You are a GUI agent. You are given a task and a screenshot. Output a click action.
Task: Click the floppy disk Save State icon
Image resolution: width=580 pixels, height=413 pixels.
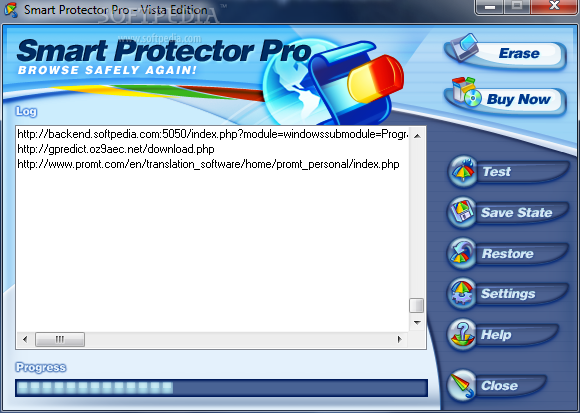pyautogui.click(x=462, y=213)
